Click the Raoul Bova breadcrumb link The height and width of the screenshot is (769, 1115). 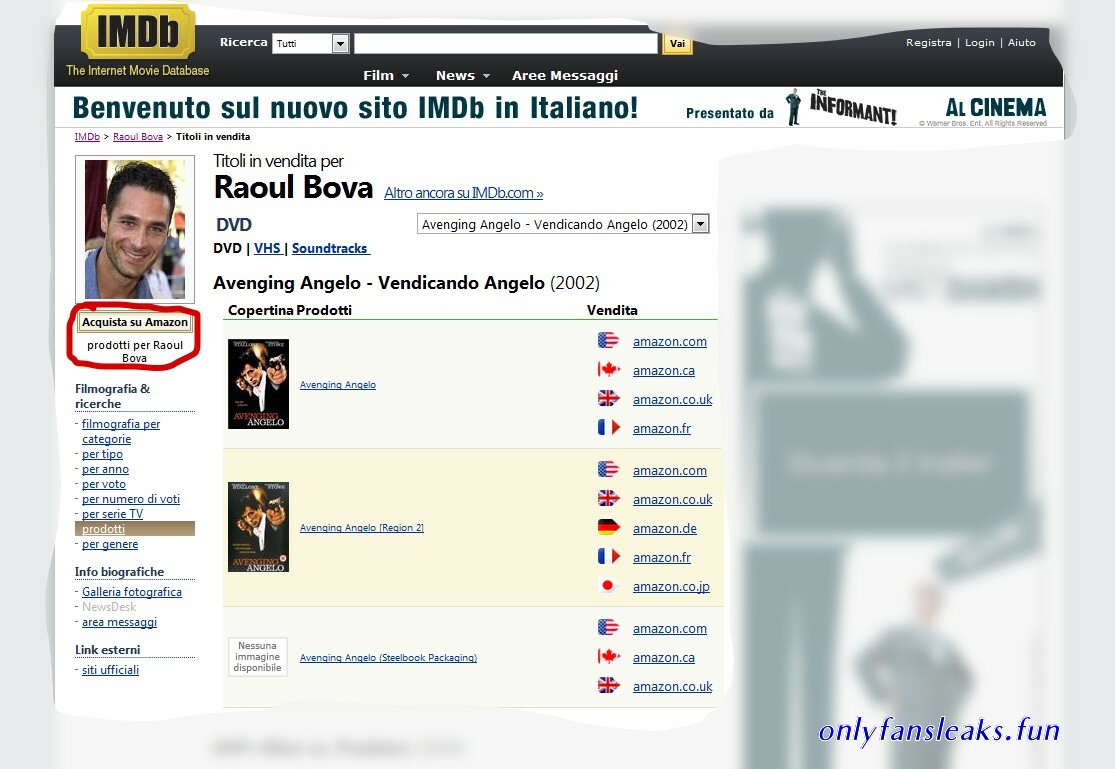137,137
